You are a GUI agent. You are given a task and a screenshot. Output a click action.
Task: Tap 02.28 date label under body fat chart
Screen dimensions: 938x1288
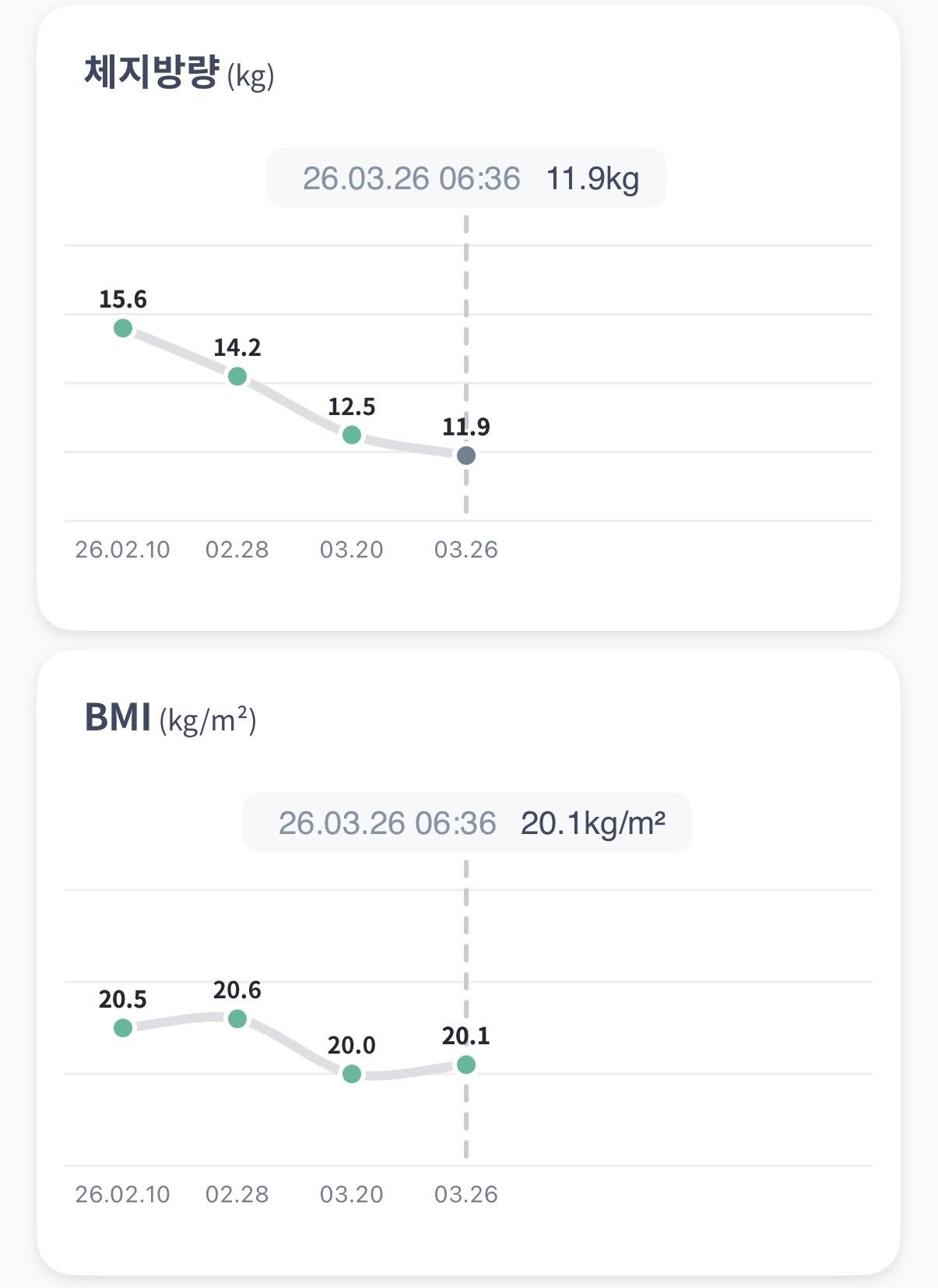237,550
